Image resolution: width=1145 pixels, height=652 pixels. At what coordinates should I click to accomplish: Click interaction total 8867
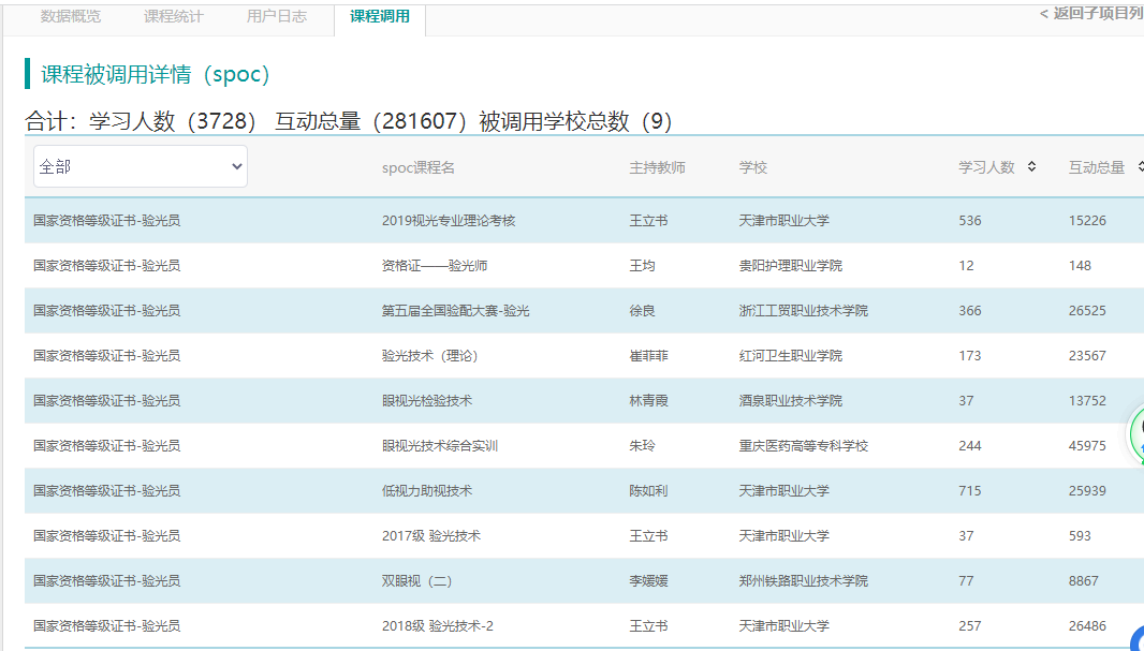[1084, 582]
